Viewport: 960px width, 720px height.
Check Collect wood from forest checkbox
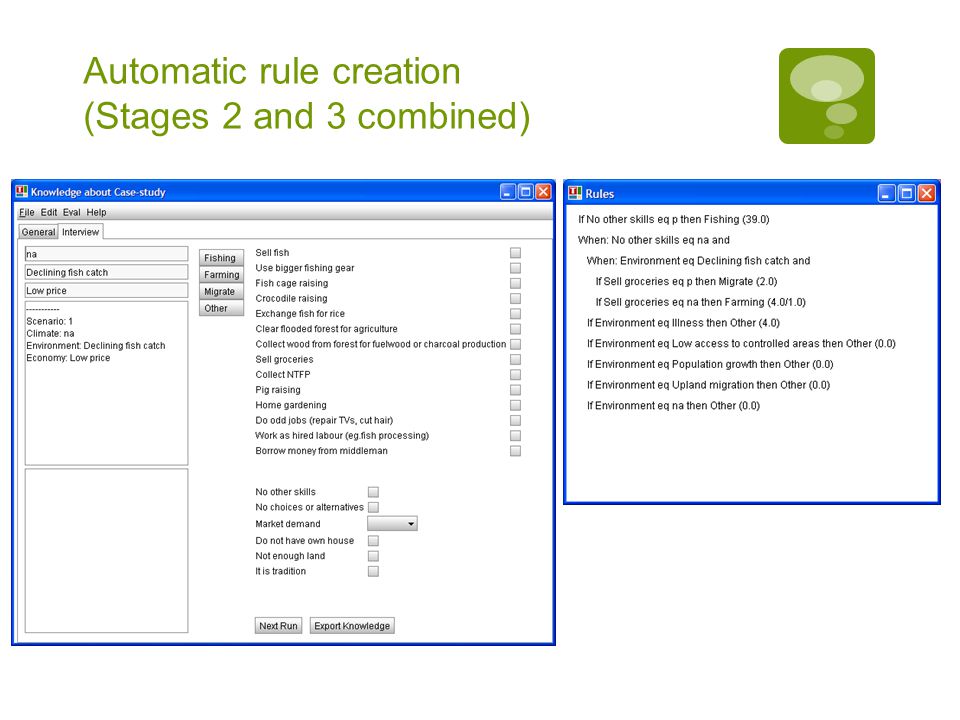(x=516, y=344)
